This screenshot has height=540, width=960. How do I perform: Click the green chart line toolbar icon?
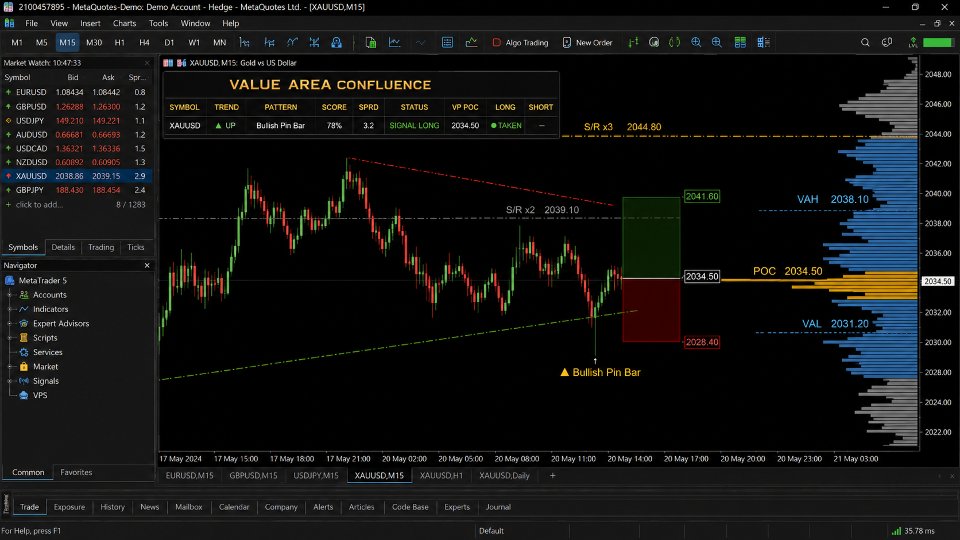(x=471, y=42)
